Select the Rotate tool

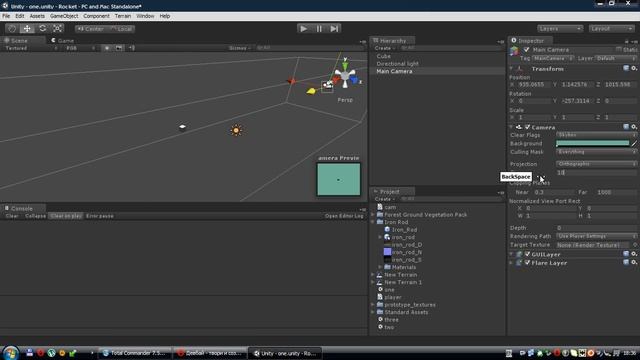point(42,29)
